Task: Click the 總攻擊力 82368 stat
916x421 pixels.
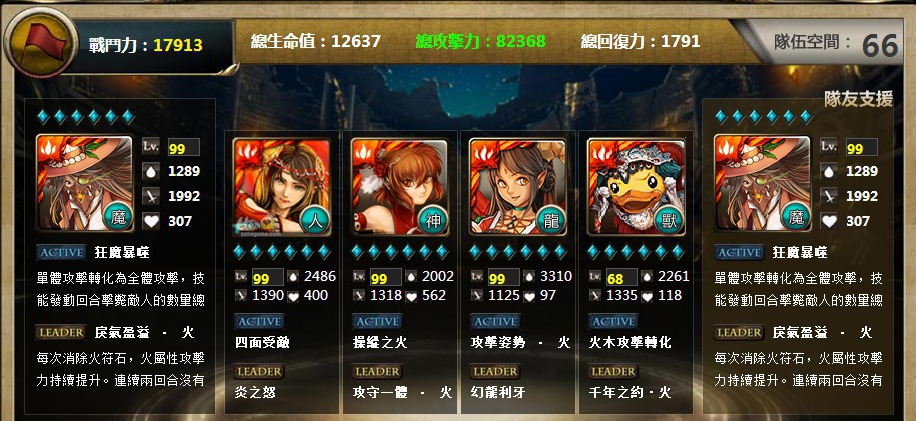Action: pos(481,41)
